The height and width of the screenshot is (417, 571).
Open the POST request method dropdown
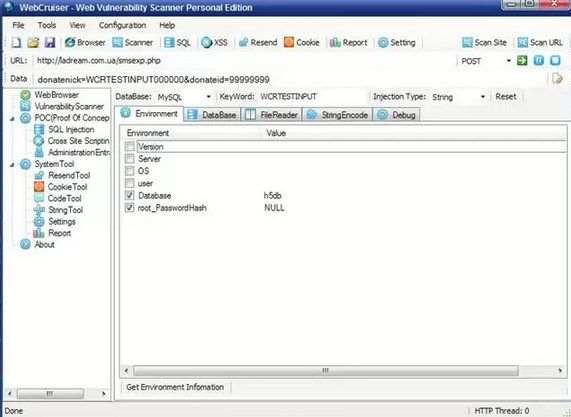click(485, 61)
